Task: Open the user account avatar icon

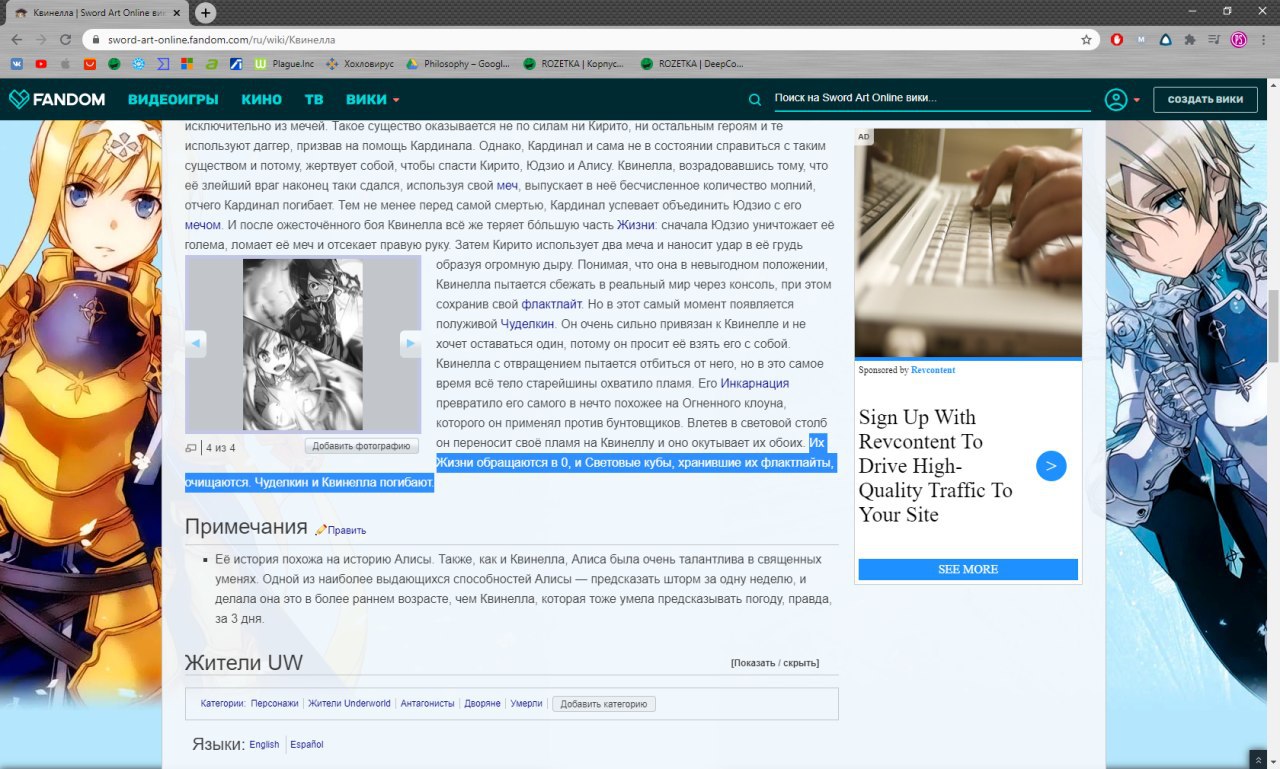Action: click(x=1115, y=100)
